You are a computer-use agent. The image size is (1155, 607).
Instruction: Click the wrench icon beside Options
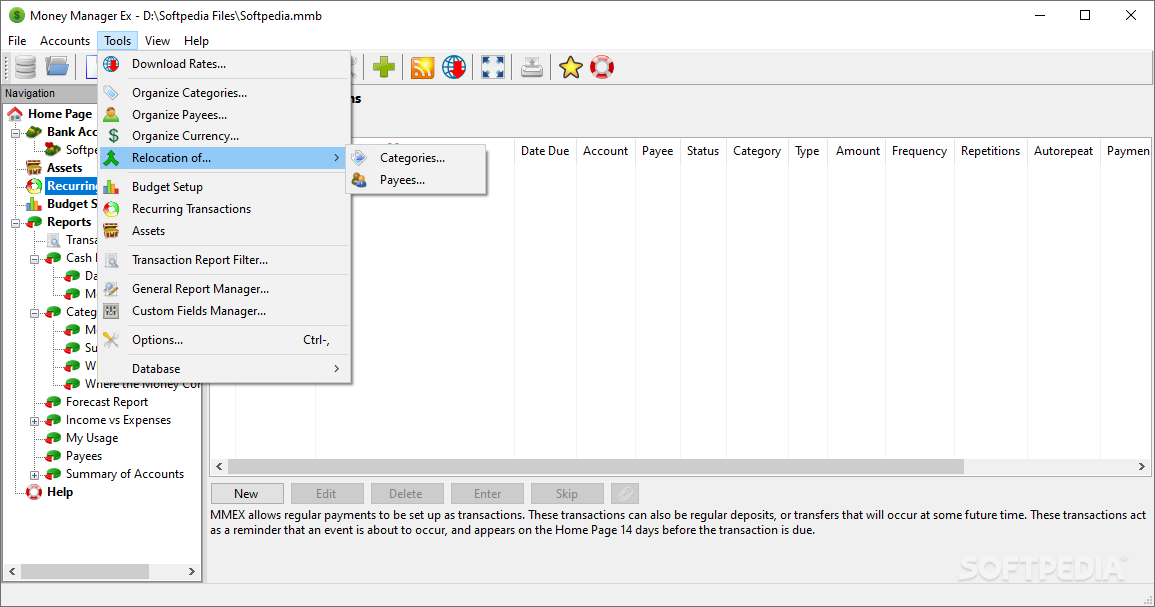(111, 340)
